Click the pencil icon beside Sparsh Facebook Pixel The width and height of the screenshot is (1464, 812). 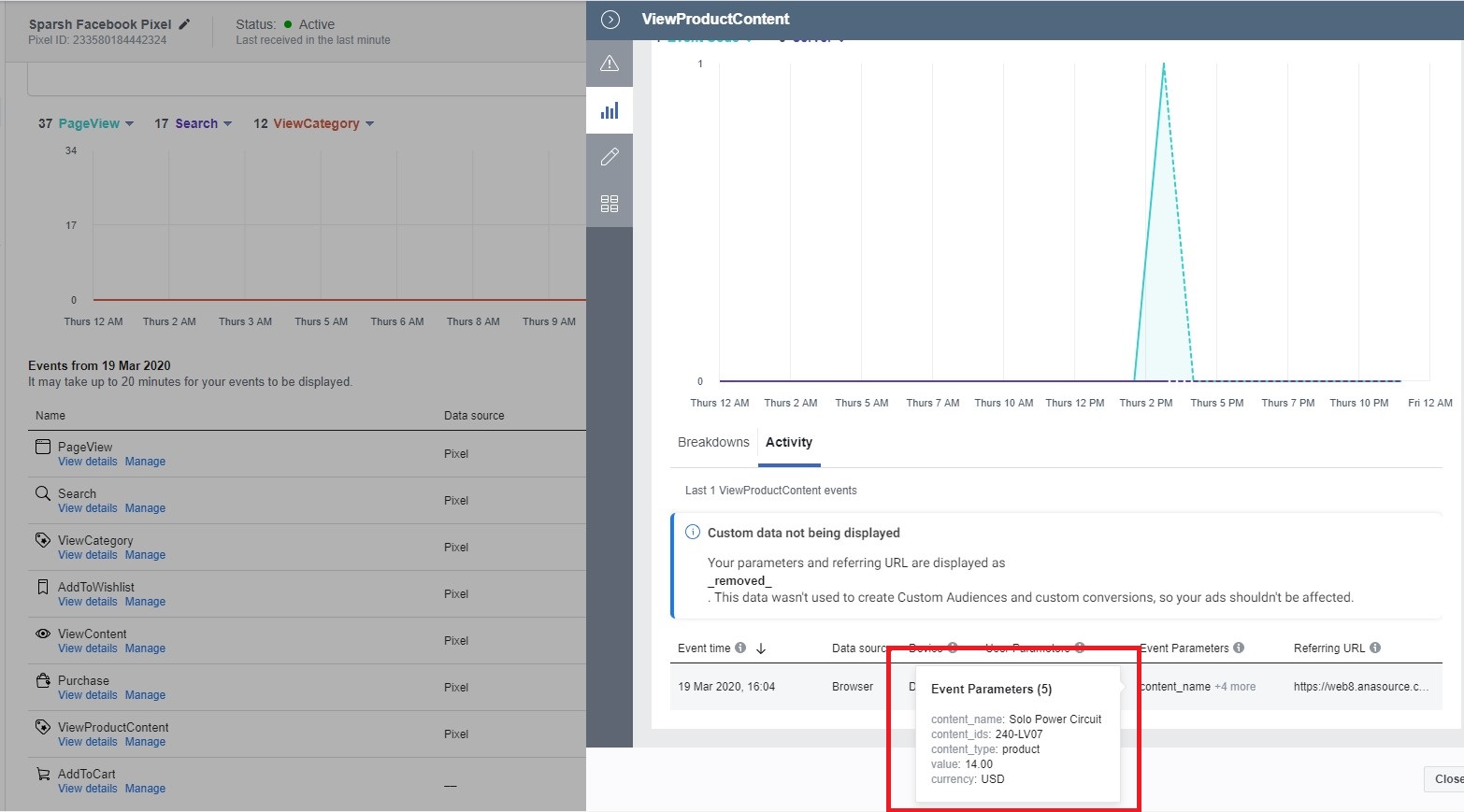pyautogui.click(x=184, y=24)
